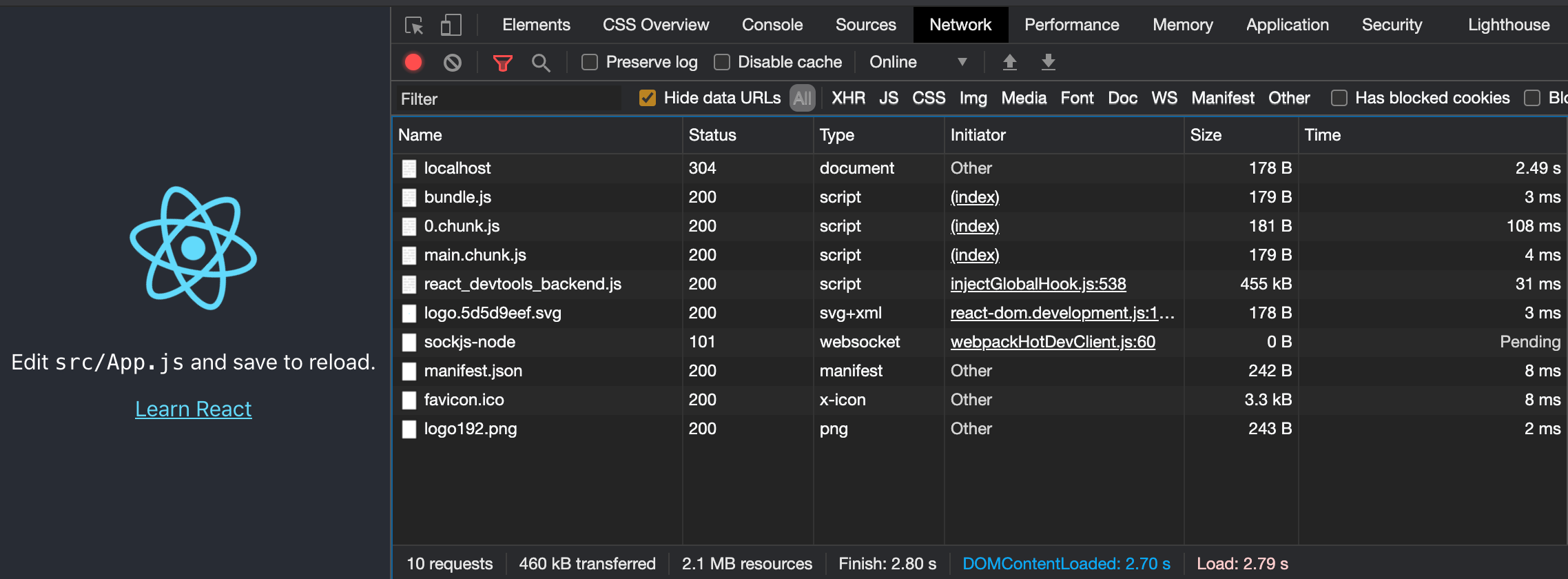Screen dimensions: 1568x579
Task: Filter requests by Media
Action: [x=1024, y=98]
